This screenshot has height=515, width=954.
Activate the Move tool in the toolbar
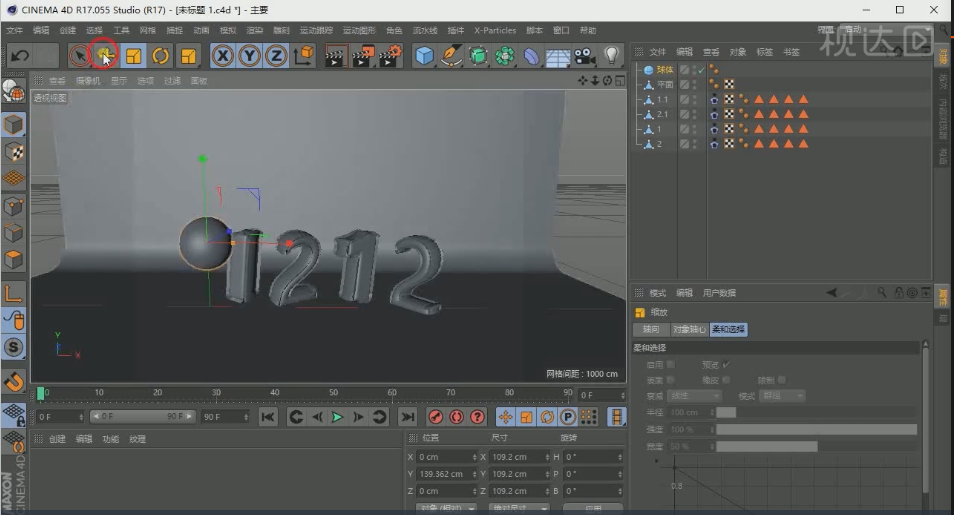tap(106, 56)
